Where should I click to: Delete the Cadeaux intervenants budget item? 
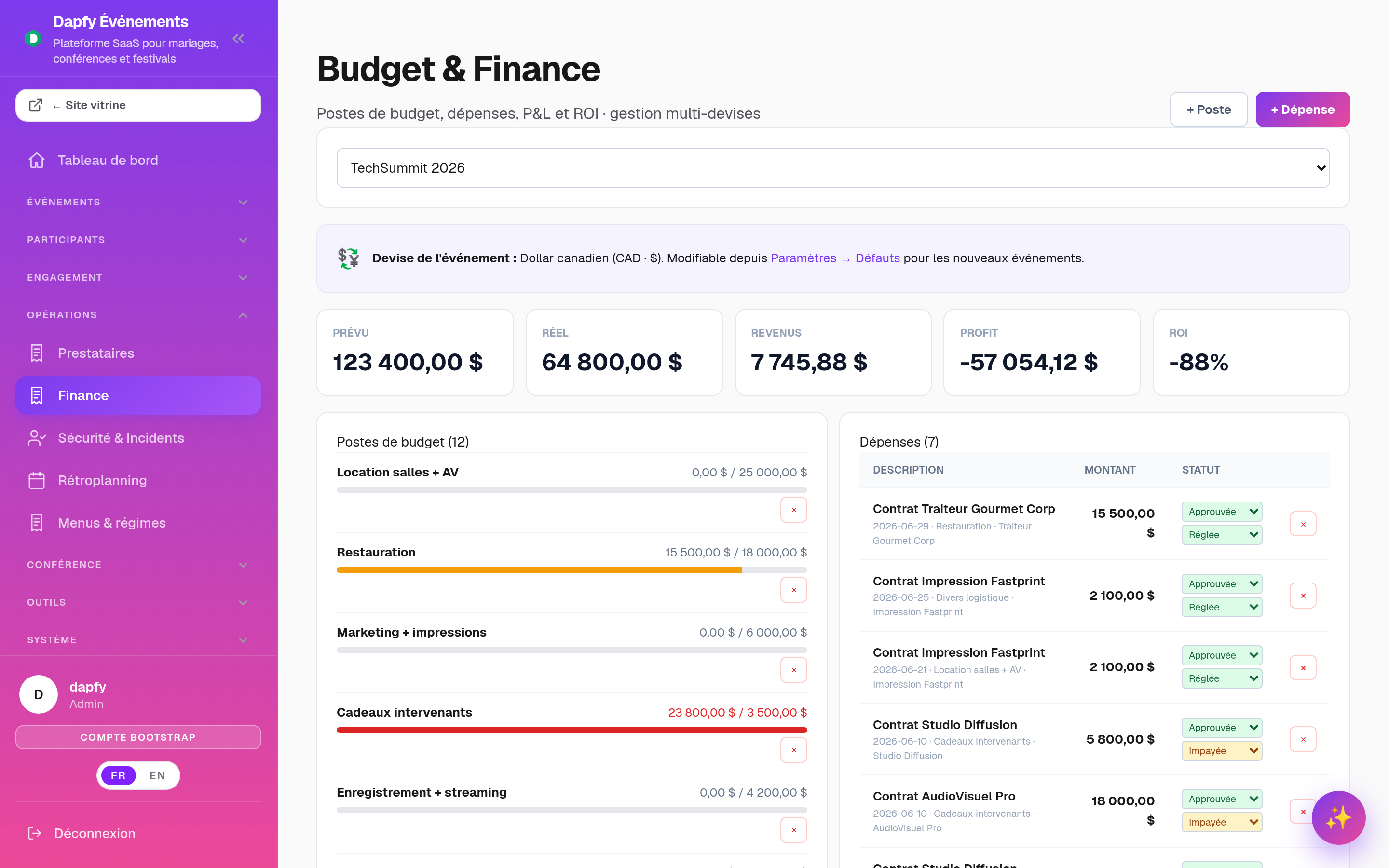click(794, 750)
